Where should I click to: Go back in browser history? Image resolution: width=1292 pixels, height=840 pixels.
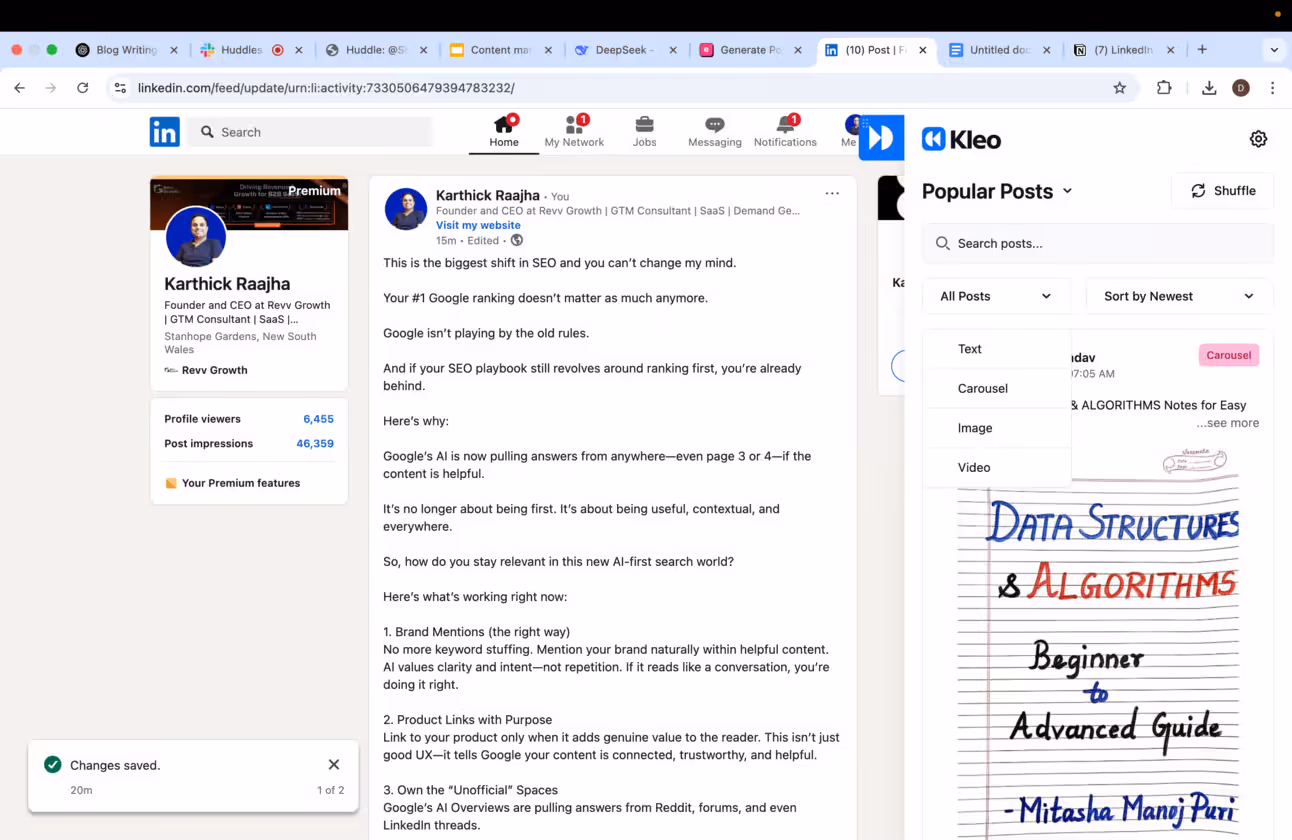[19, 88]
